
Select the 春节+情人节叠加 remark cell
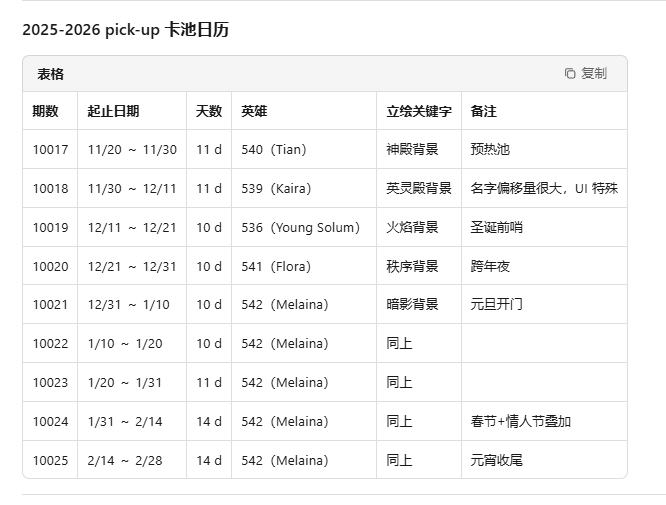tap(520, 421)
